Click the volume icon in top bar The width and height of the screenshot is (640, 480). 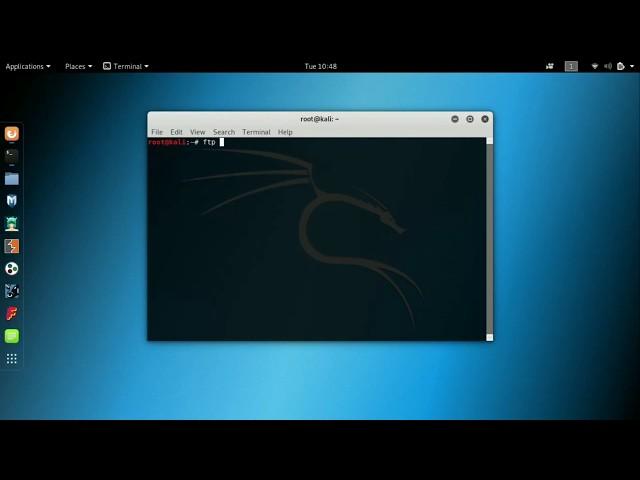click(x=608, y=66)
